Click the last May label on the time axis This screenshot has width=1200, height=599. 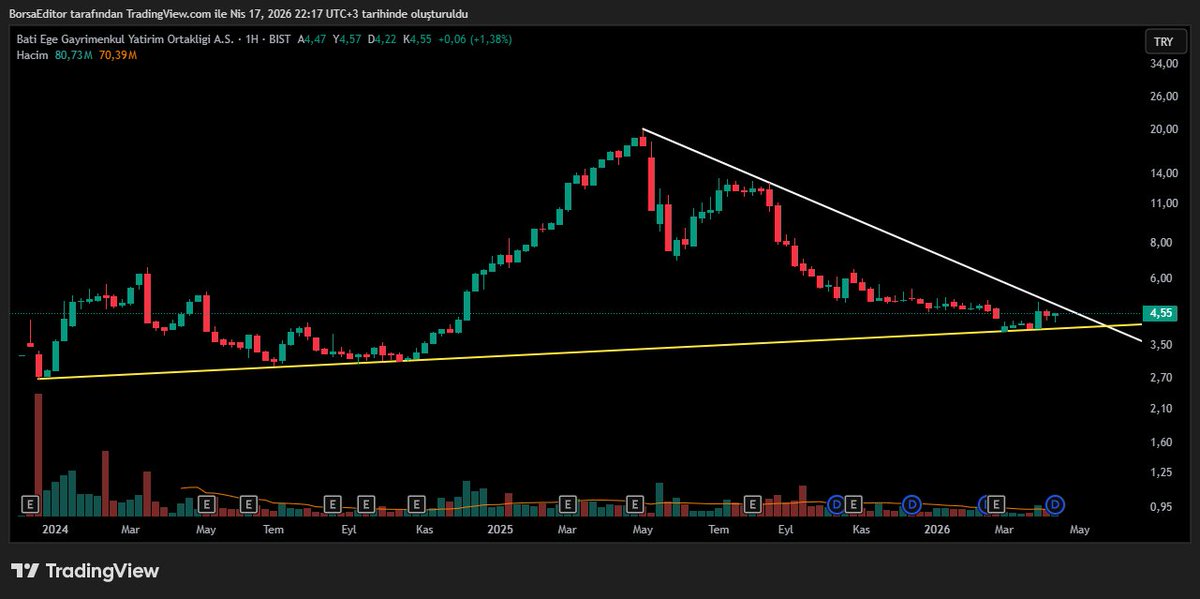click(1079, 528)
